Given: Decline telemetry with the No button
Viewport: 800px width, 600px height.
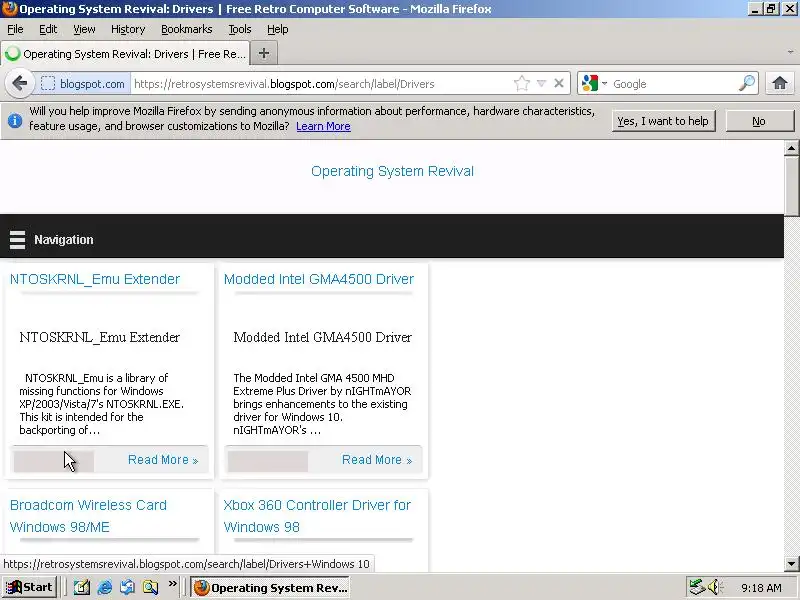Looking at the screenshot, I should click(x=759, y=121).
